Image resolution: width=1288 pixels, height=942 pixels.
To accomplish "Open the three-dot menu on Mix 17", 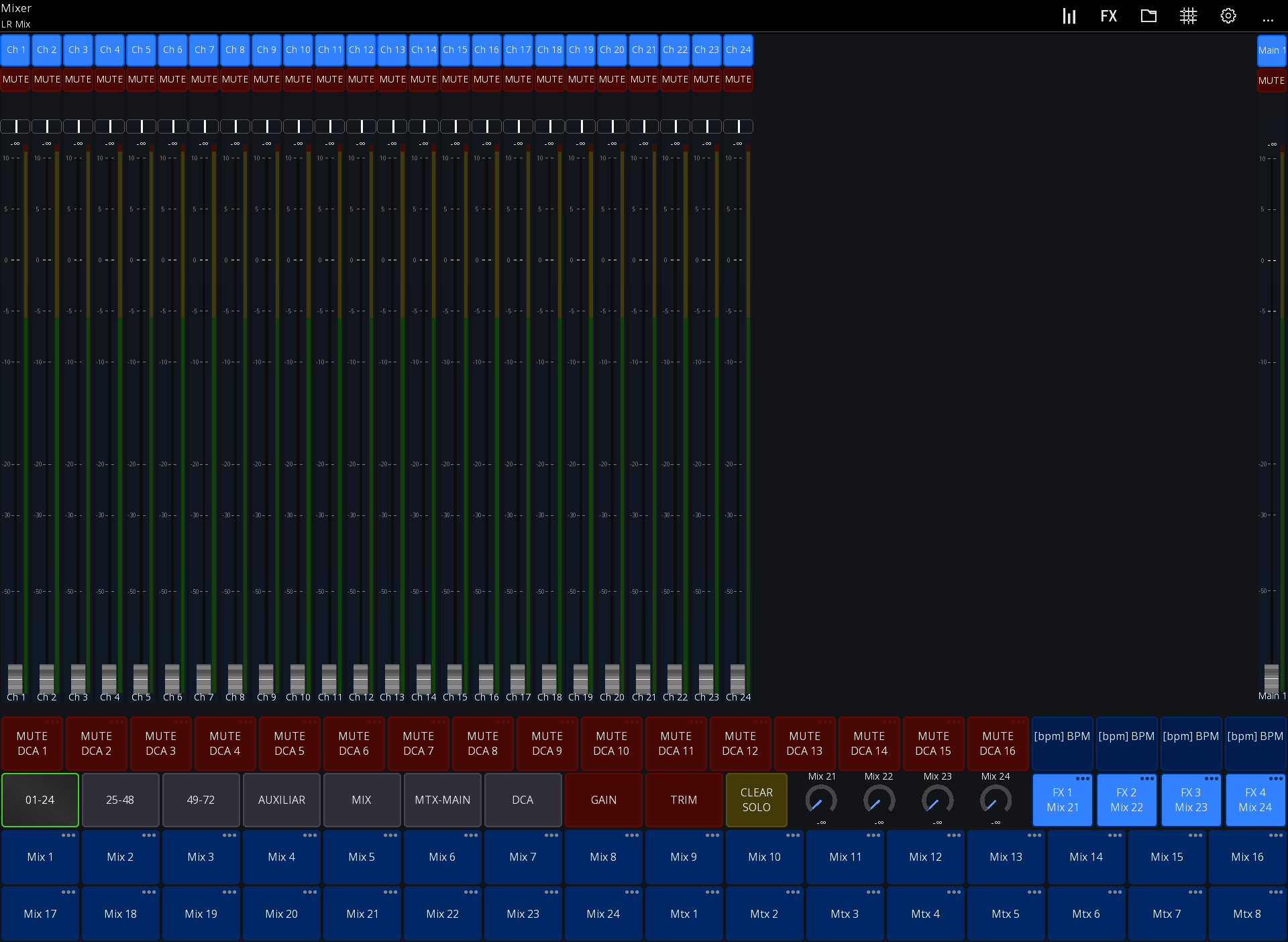I will pyautogui.click(x=68, y=892).
